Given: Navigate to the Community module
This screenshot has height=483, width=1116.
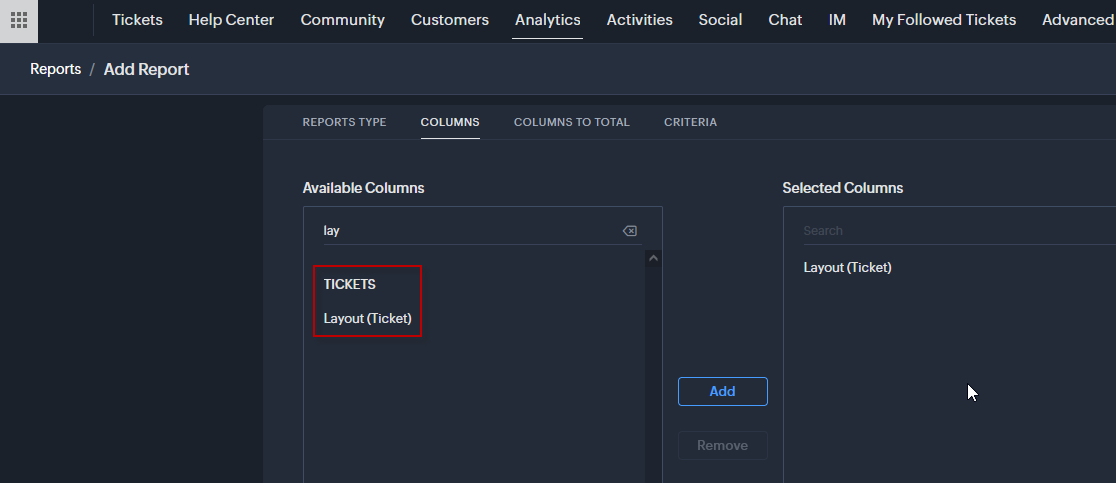Looking at the screenshot, I should 342,20.
